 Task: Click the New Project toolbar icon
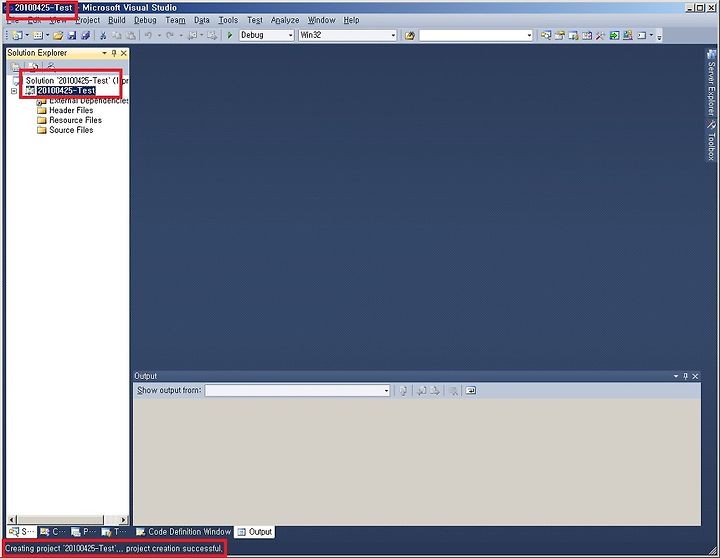17,35
